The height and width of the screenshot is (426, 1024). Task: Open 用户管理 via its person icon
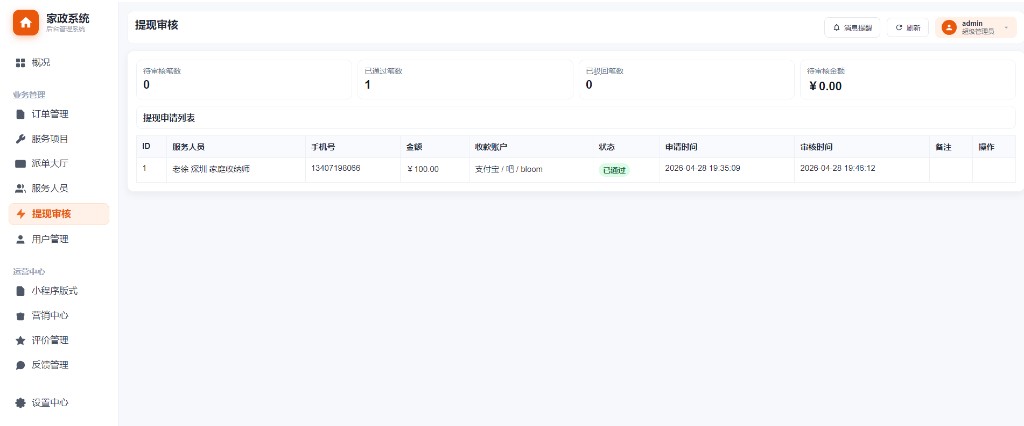click(x=20, y=239)
